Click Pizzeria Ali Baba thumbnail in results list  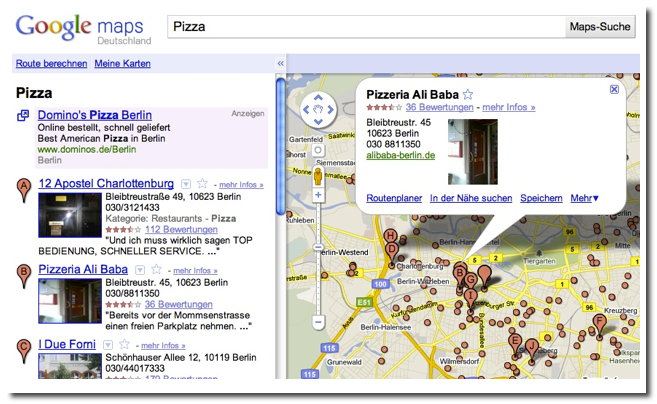coord(70,301)
